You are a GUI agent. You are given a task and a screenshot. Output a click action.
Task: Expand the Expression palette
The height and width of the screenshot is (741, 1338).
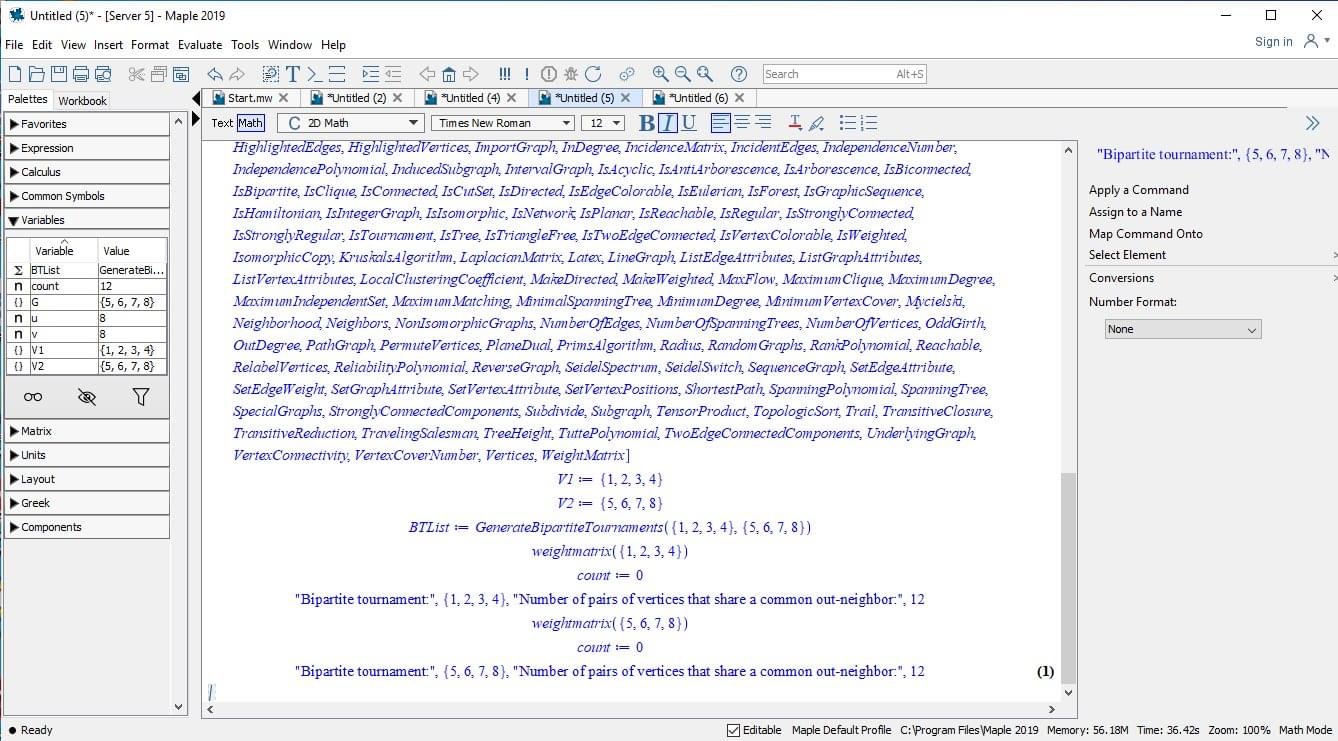[87, 148]
